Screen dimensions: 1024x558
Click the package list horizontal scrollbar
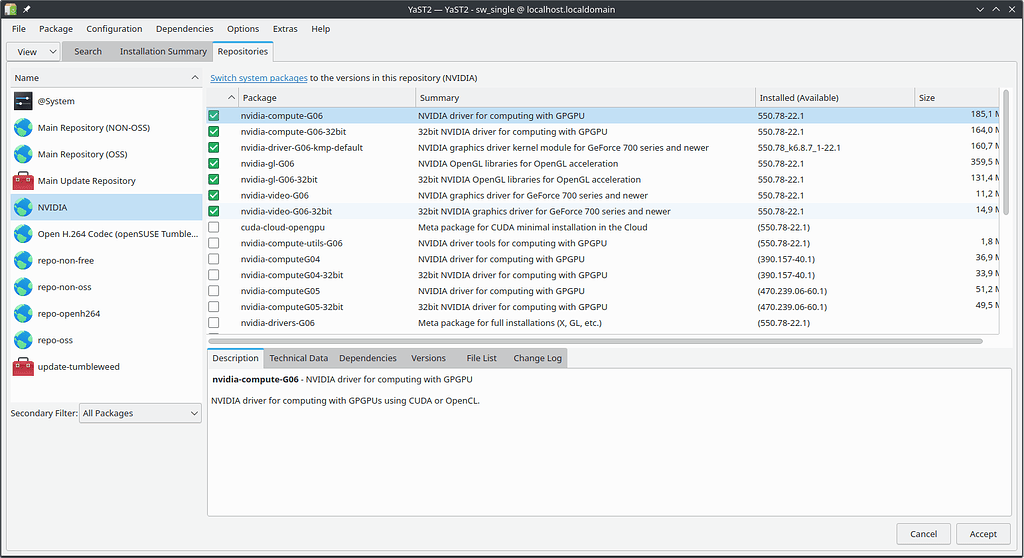pyautogui.click(x=596, y=340)
